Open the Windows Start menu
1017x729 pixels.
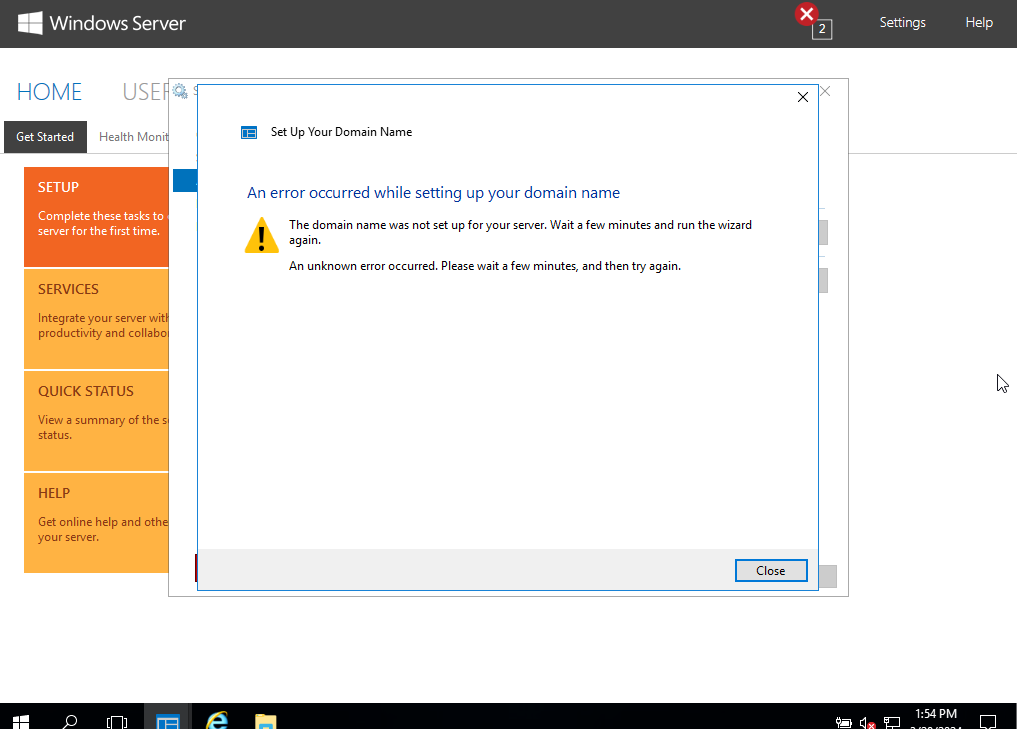pyautogui.click(x=21, y=721)
